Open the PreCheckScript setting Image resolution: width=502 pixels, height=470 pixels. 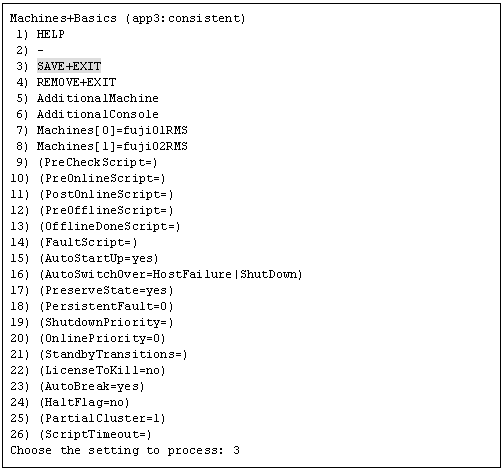[97, 162]
